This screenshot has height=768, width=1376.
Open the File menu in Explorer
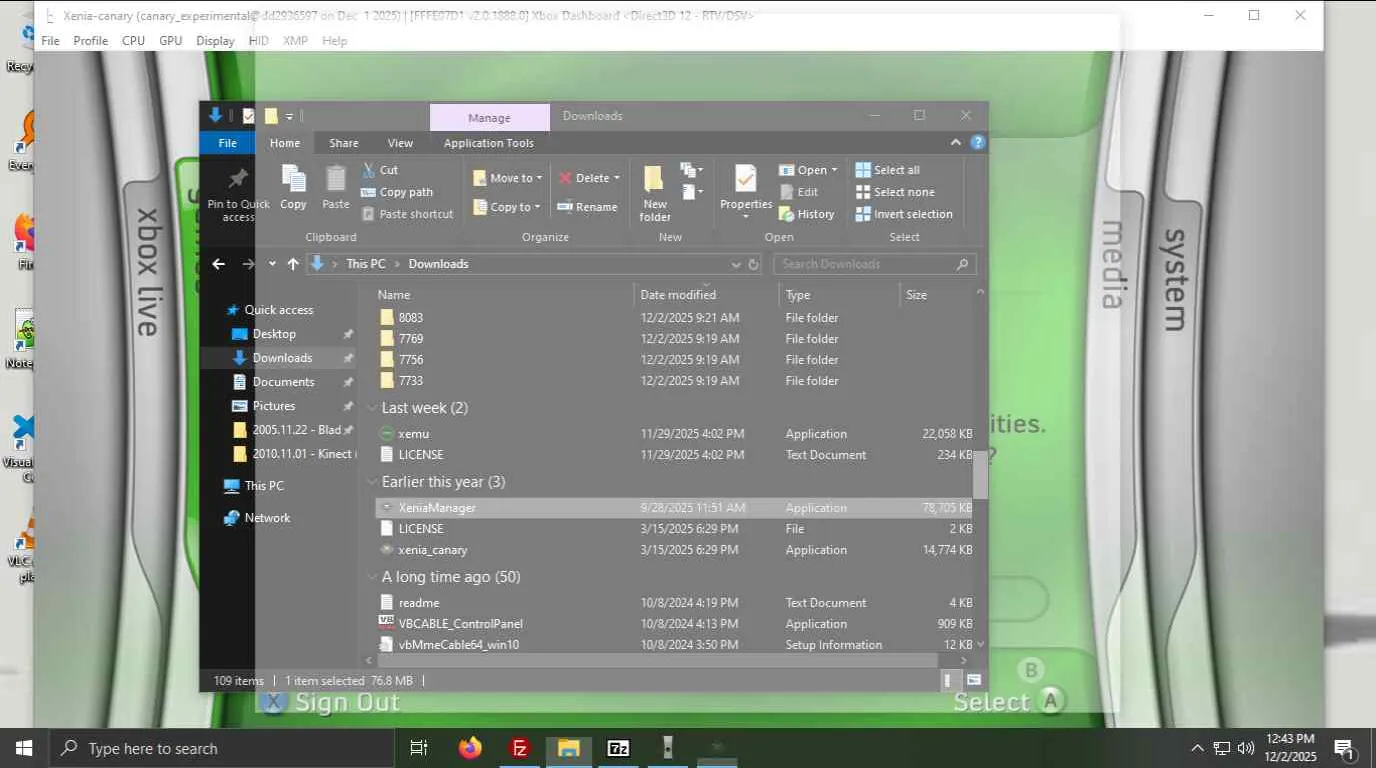tap(228, 143)
